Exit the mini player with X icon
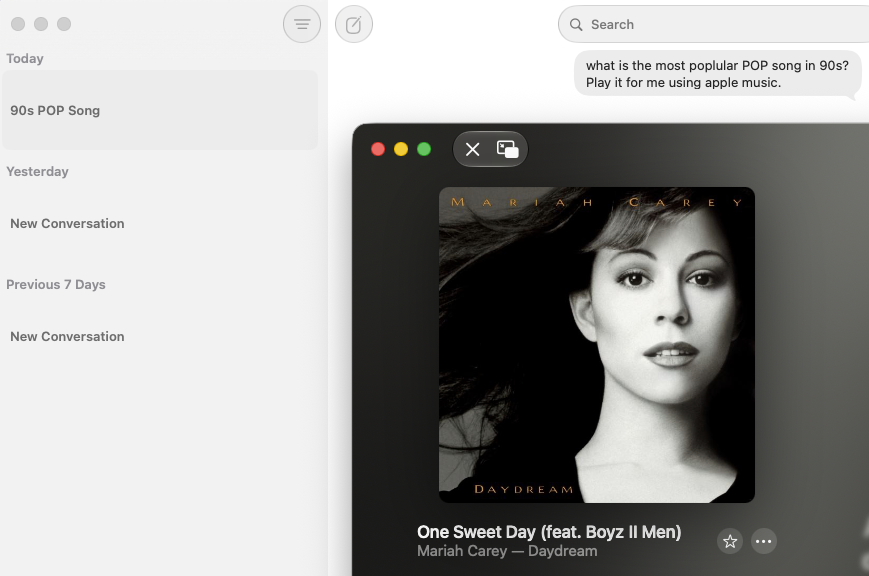This screenshot has height=576, width=869. point(472,149)
